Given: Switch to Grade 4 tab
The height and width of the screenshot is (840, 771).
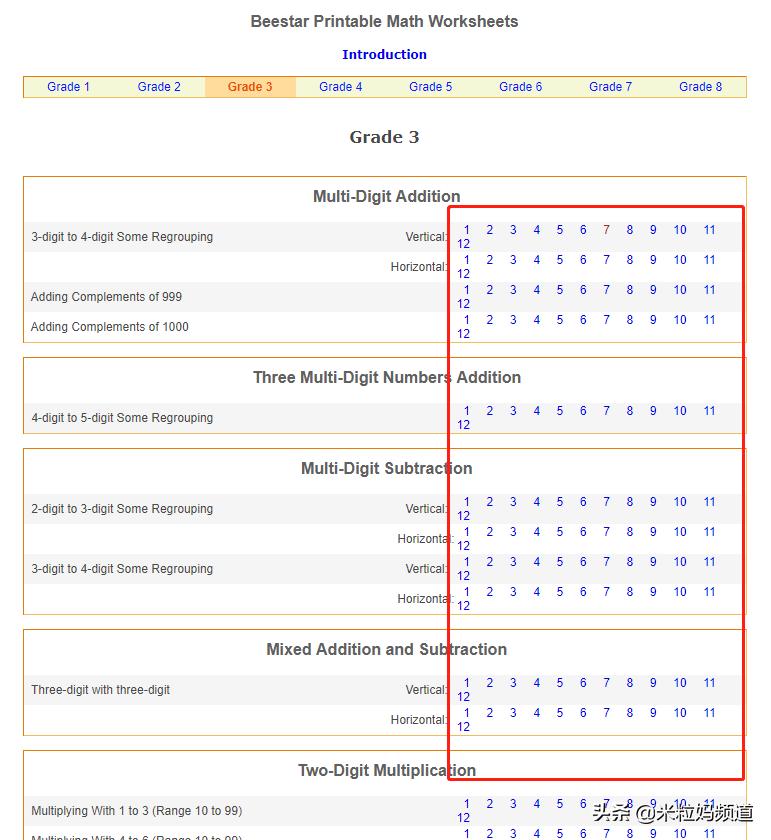Looking at the screenshot, I should (340, 87).
